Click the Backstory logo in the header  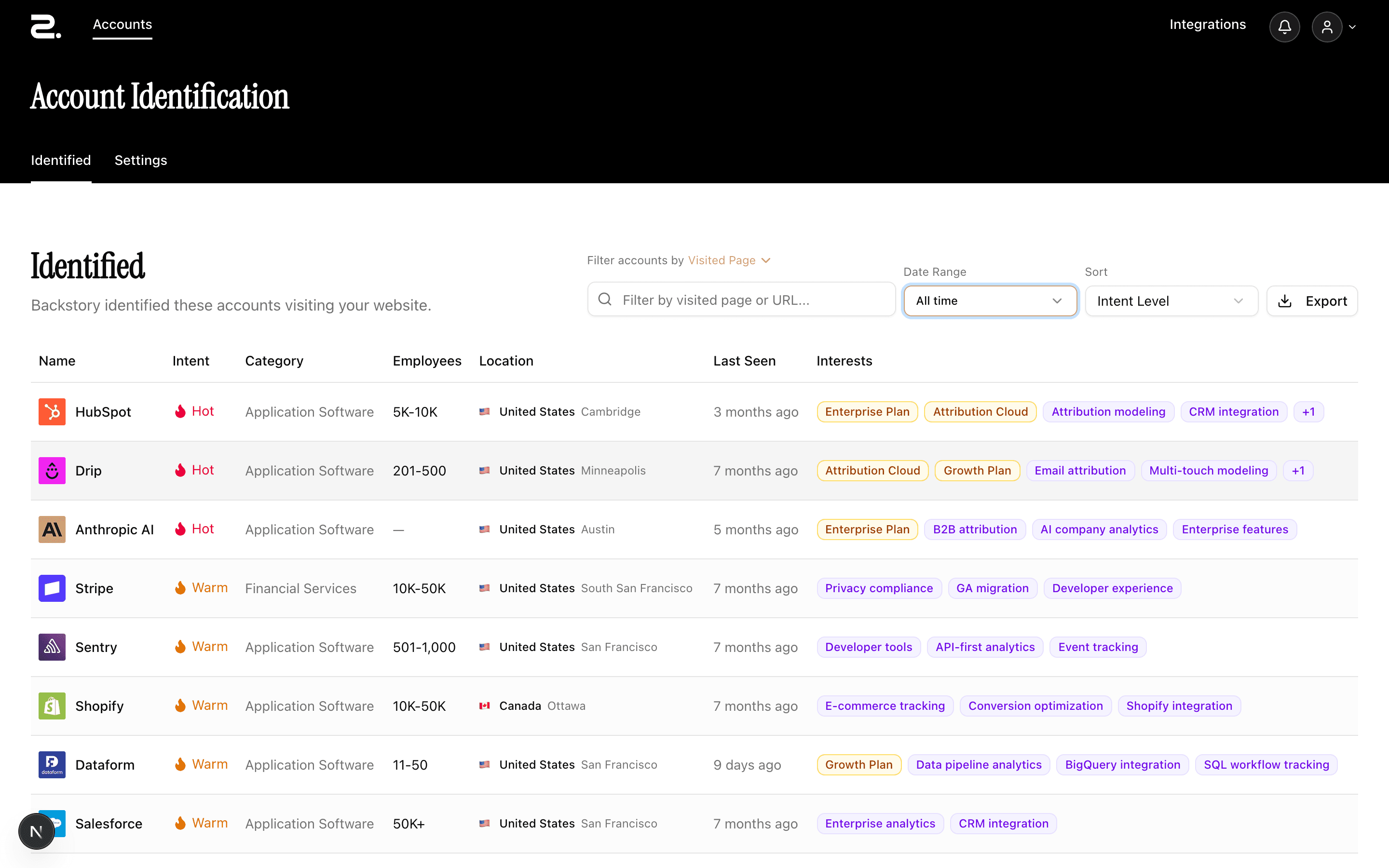[46, 27]
